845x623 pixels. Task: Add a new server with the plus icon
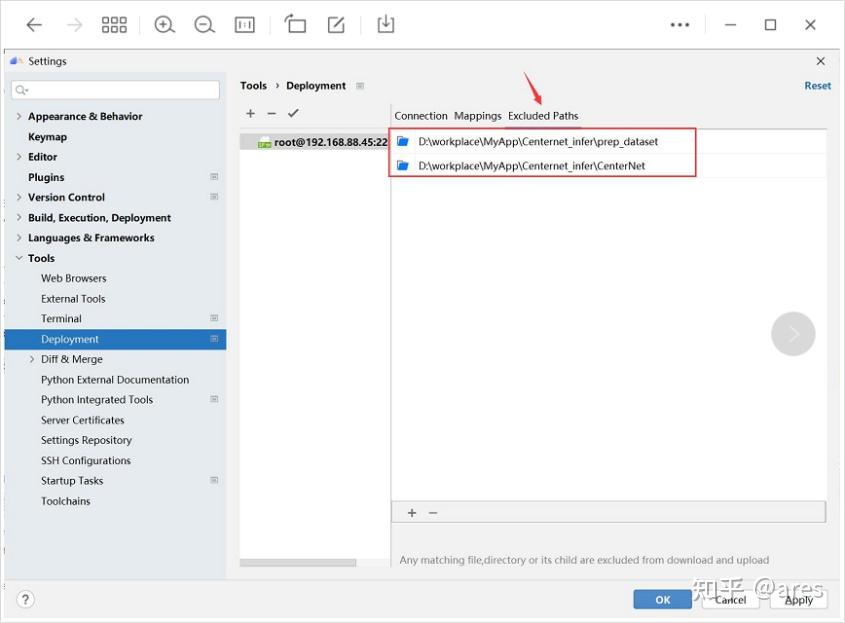pyautogui.click(x=250, y=113)
